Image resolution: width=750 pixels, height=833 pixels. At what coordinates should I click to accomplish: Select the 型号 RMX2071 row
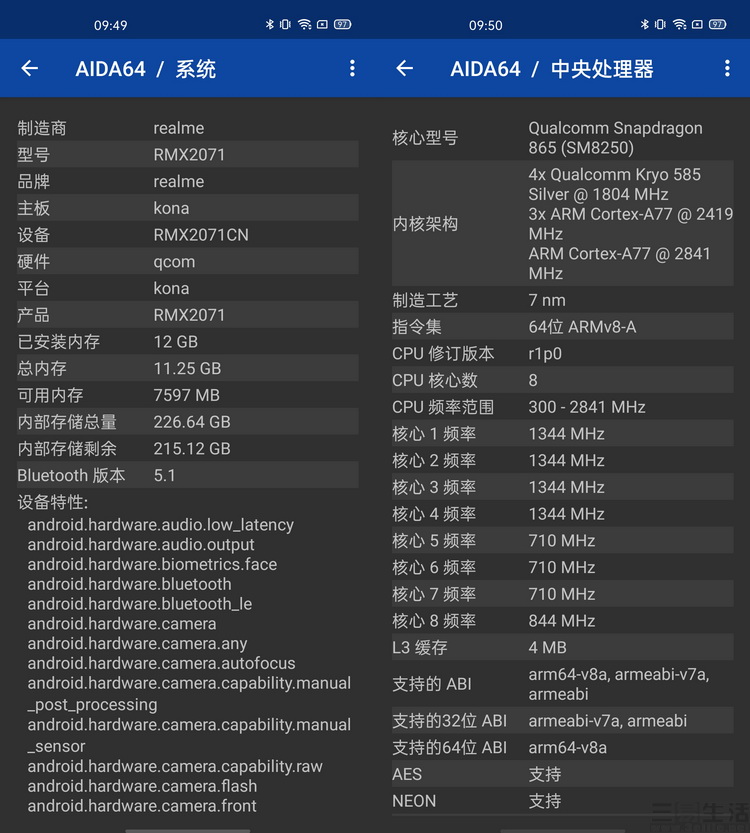[x=188, y=154]
